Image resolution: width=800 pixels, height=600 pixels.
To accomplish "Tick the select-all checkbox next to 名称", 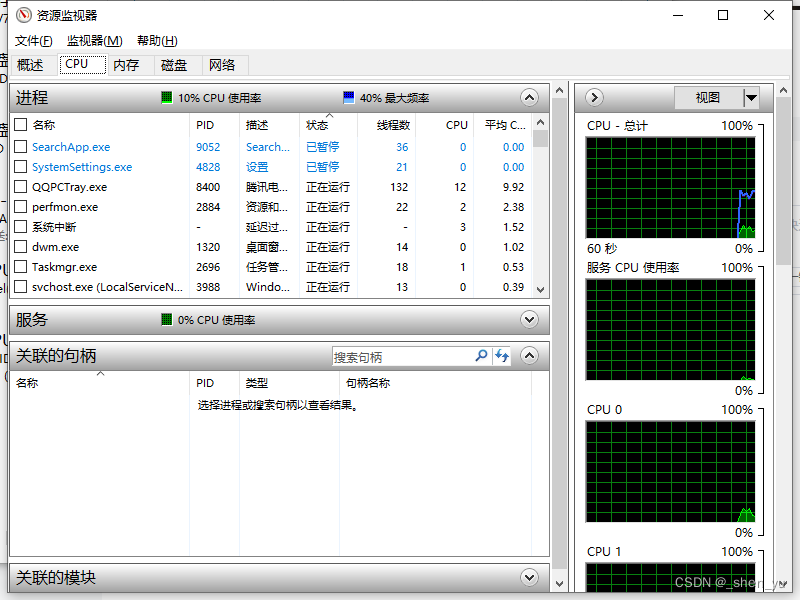I will (x=20, y=124).
